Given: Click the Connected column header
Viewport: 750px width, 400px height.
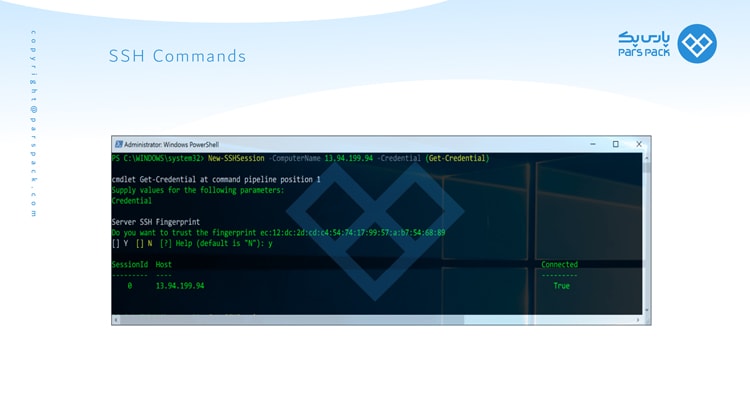Looking at the screenshot, I should pyautogui.click(x=559, y=264).
